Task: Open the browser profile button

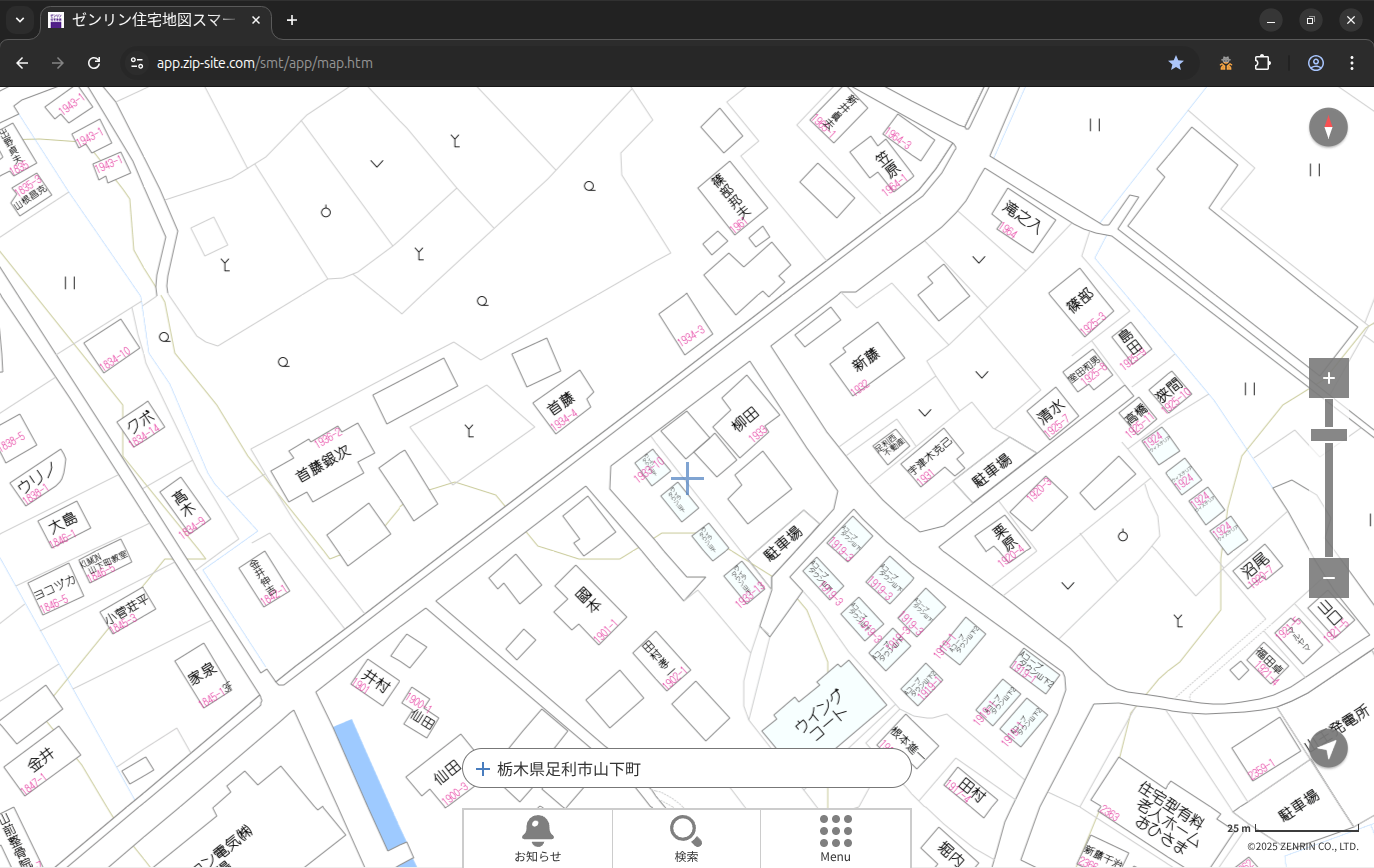Action: click(1315, 63)
